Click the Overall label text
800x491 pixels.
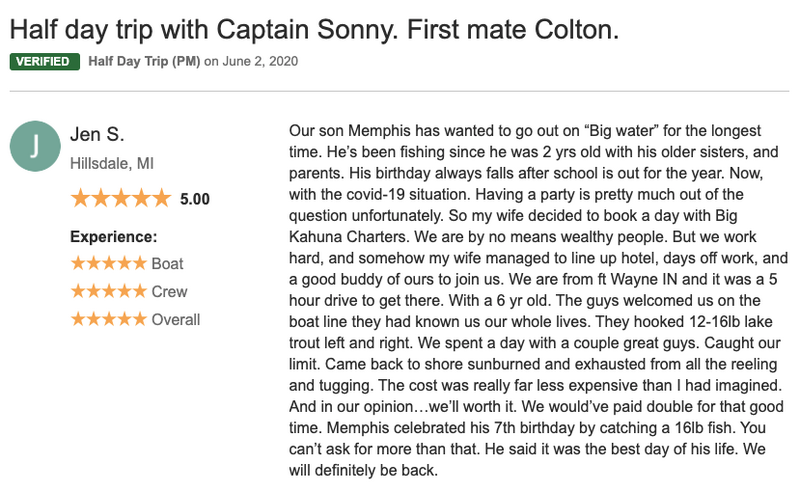(176, 320)
